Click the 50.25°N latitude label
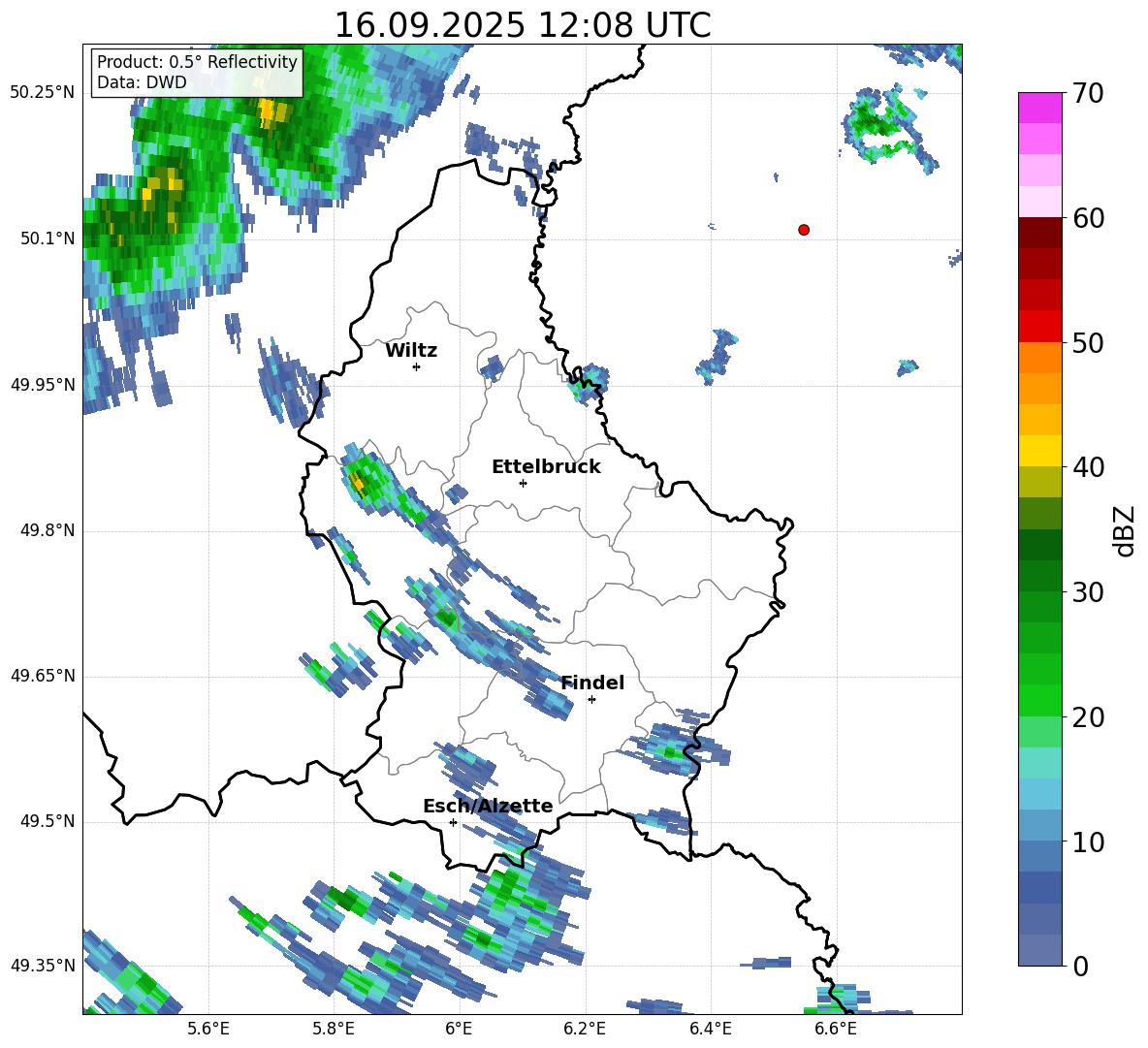1148x1048 pixels. point(43,93)
